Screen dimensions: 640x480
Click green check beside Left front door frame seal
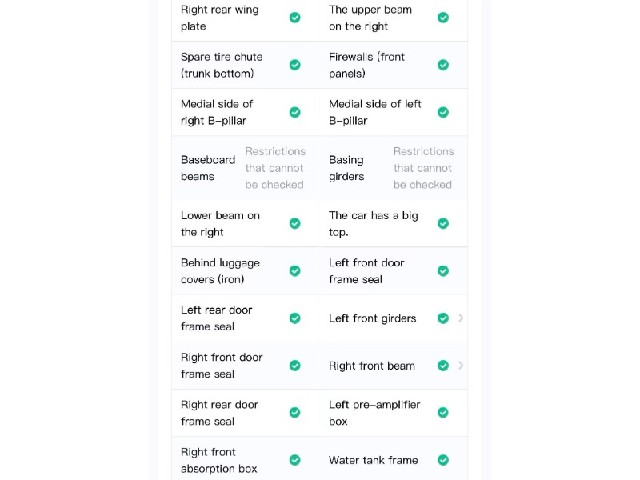point(443,271)
